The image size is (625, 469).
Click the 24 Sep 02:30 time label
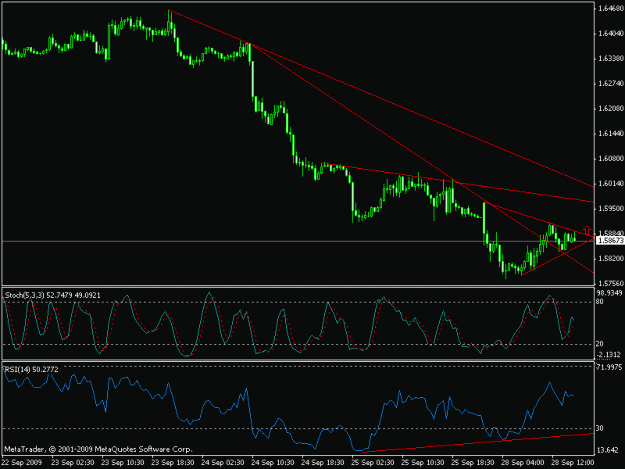coord(223,463)
